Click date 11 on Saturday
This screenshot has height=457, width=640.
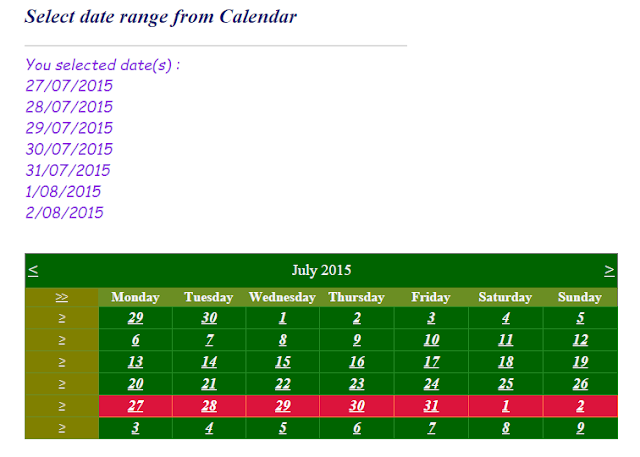506,340
